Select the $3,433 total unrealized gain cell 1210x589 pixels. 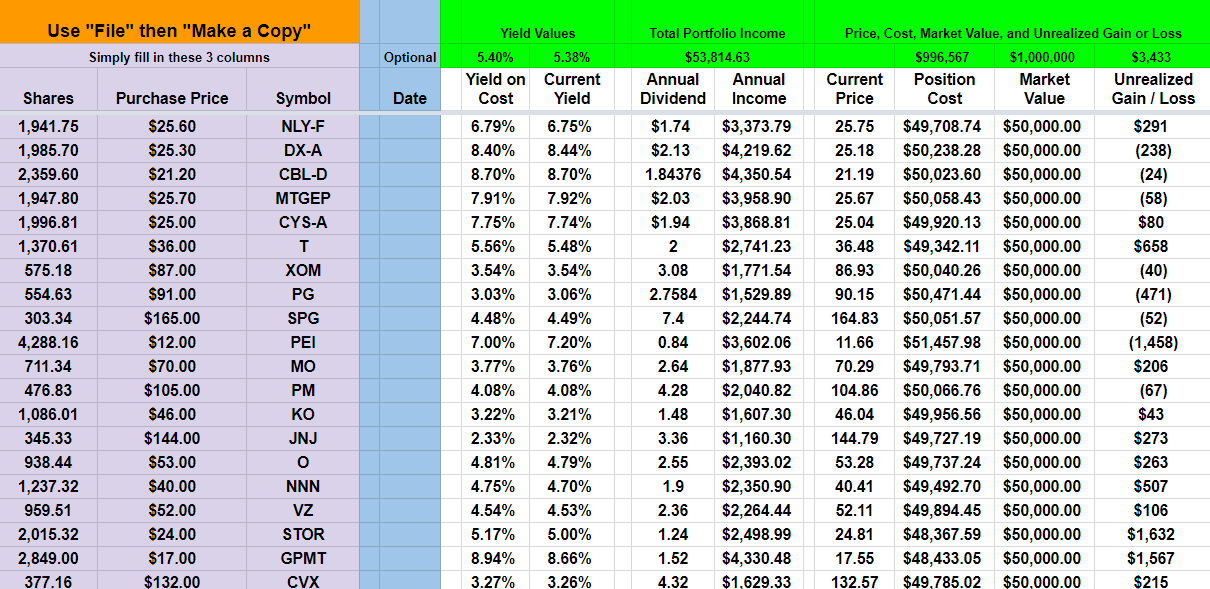tap(1152, 57)
